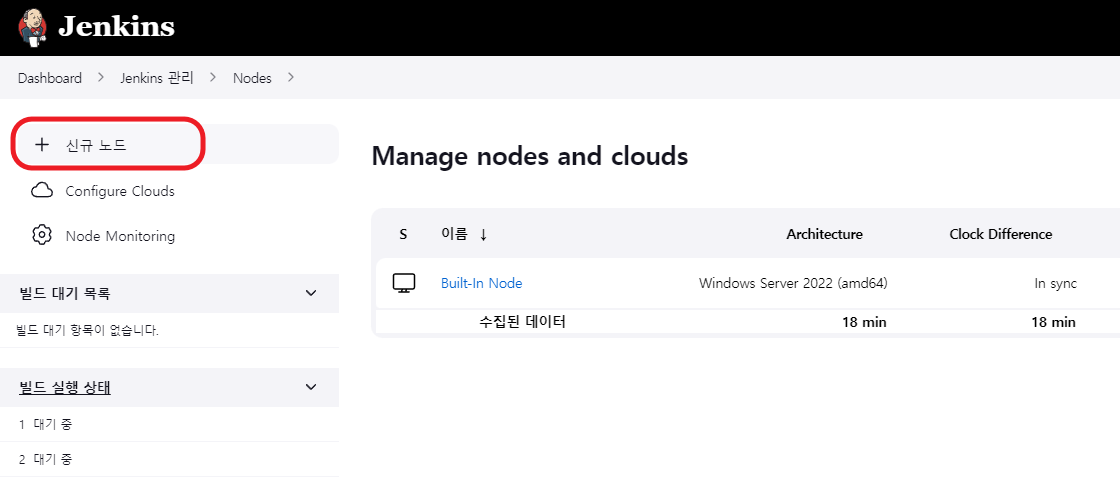Click the cloud icon for Configure Clouds
The height and width of the screenshot is (504, 1120).
[42, 191]
